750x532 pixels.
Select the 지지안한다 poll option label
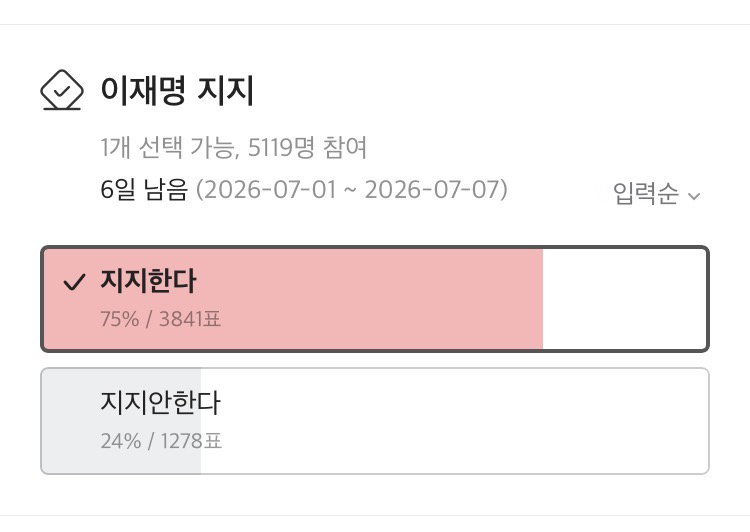pyautogui.click(x=160, y=402)
